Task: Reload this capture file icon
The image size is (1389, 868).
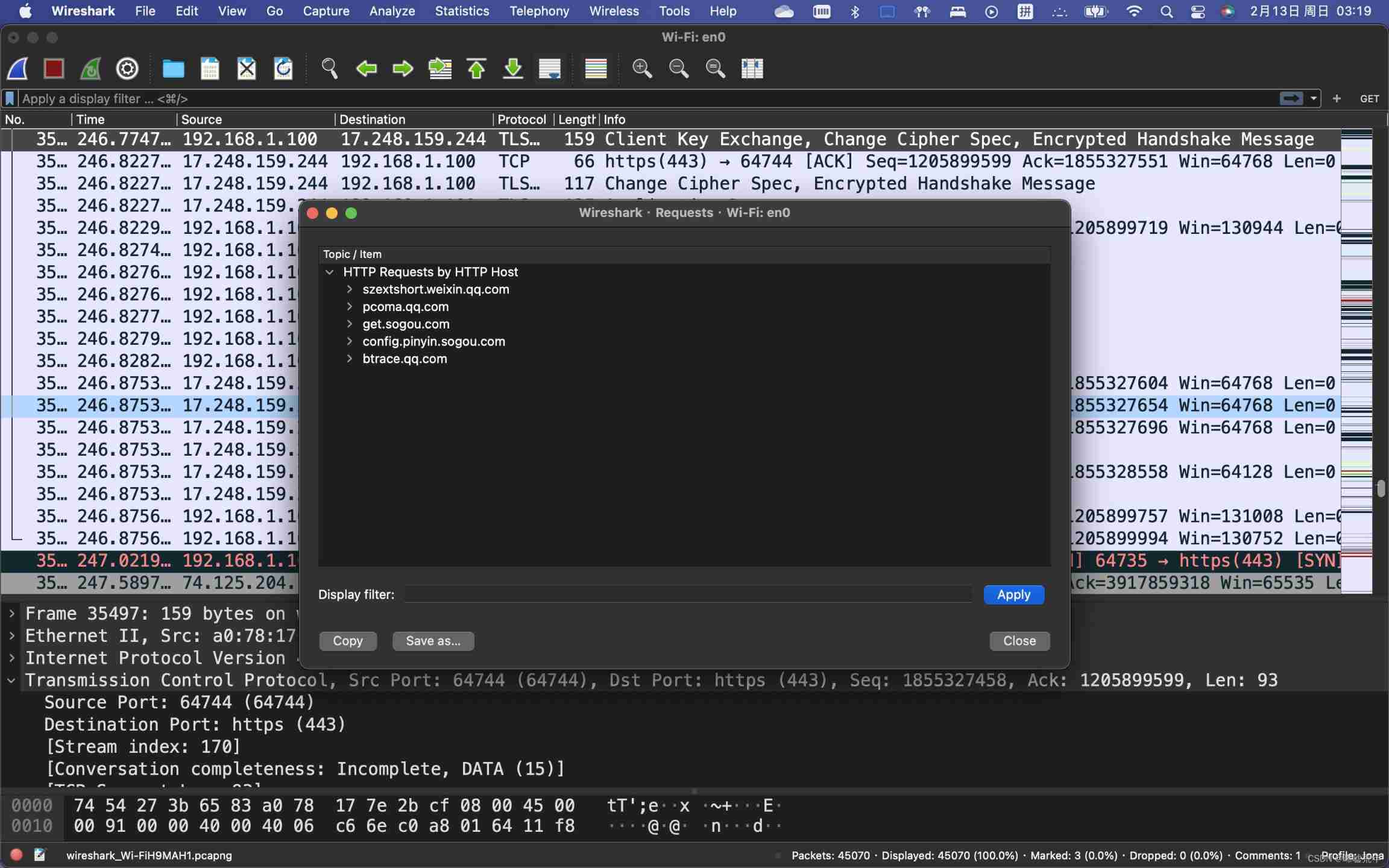Action: coord(283,69)
